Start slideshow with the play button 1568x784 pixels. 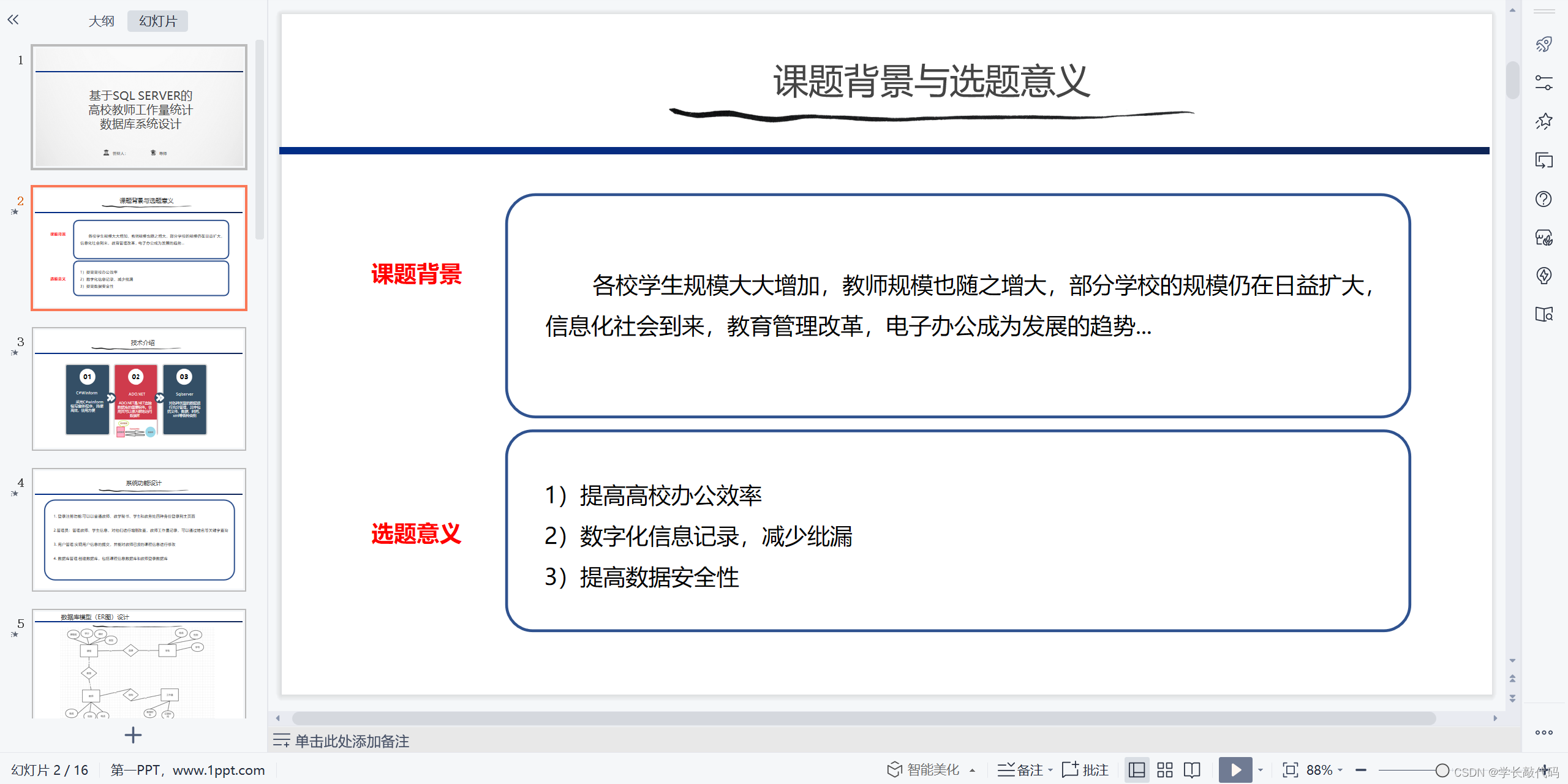coord(1235,770)
